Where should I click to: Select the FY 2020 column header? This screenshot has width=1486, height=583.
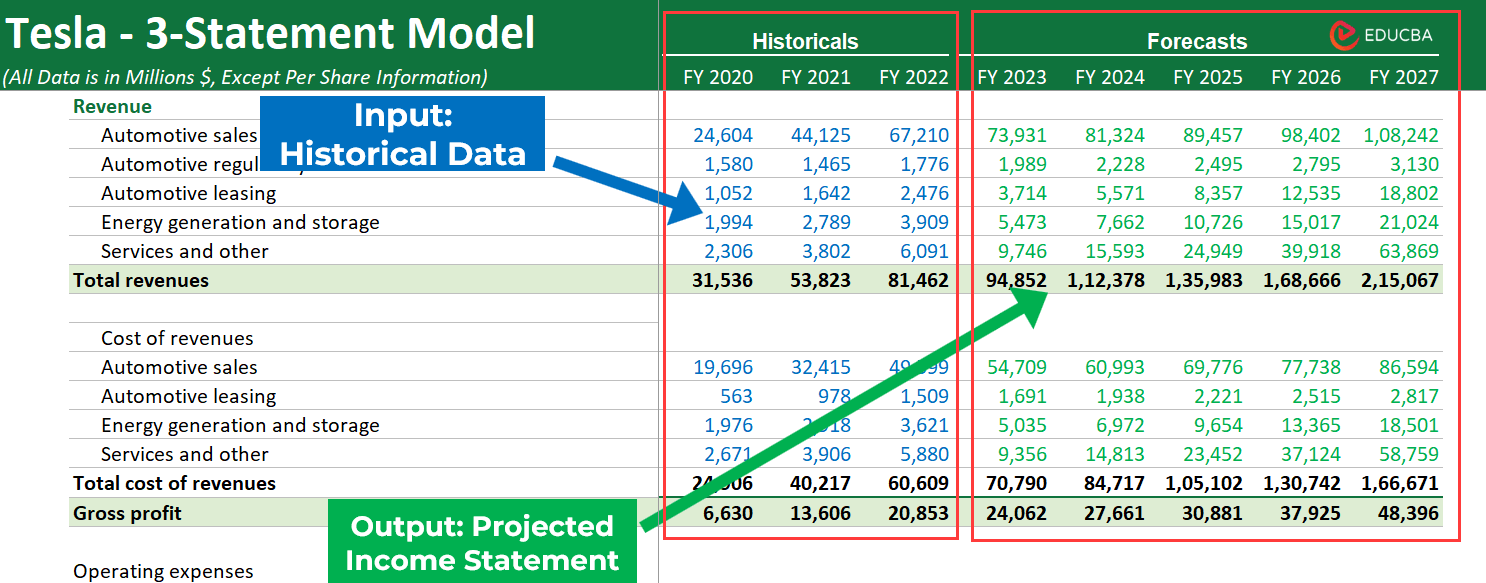click(718, 77)
